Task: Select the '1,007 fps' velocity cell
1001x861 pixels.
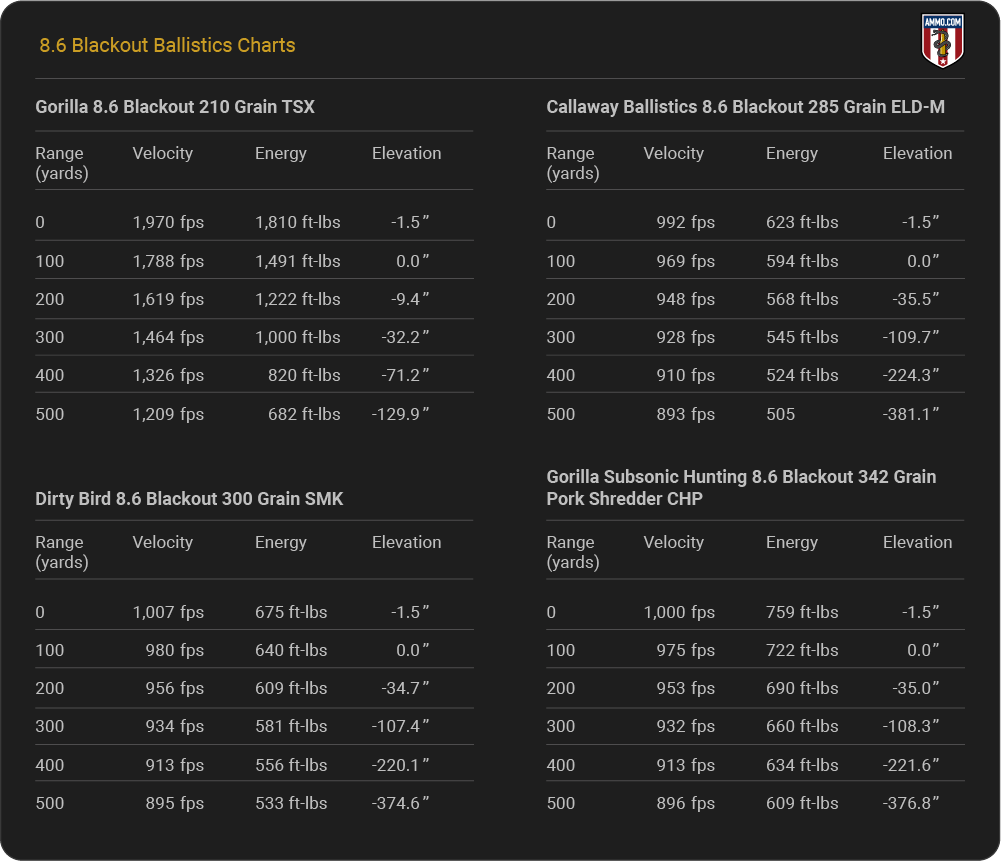Action: pos(169,612)
